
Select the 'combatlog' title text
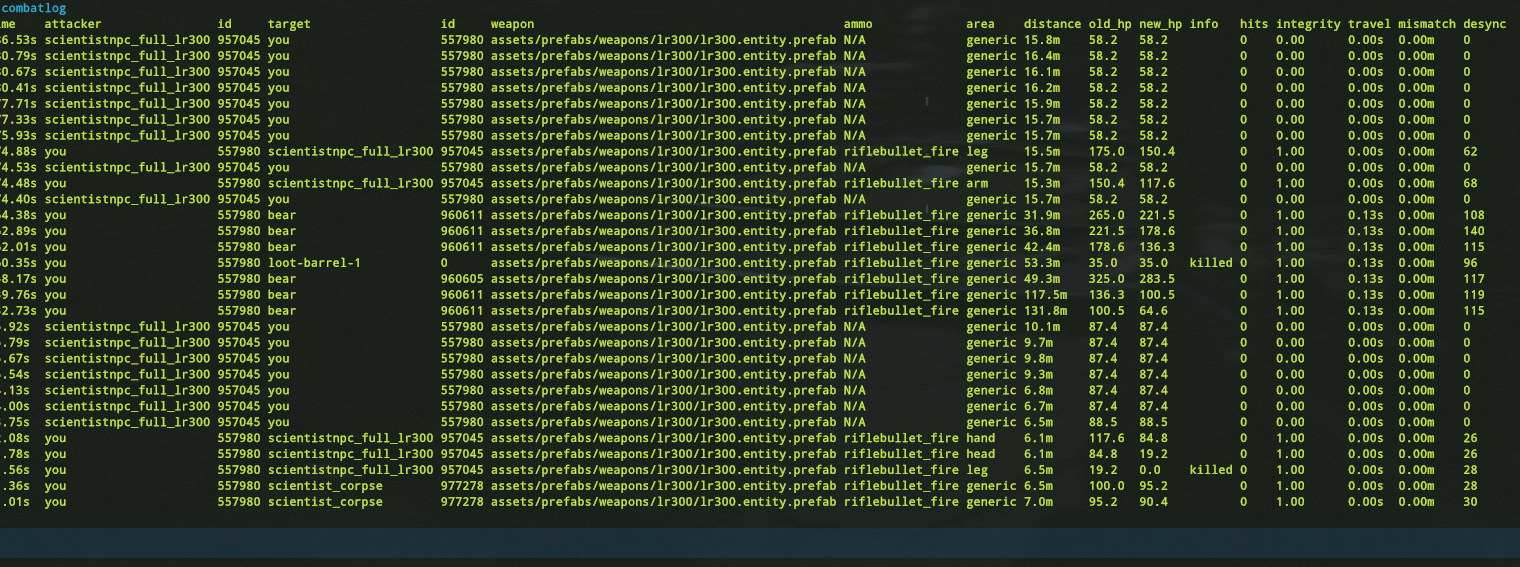[x=34, y=8]
